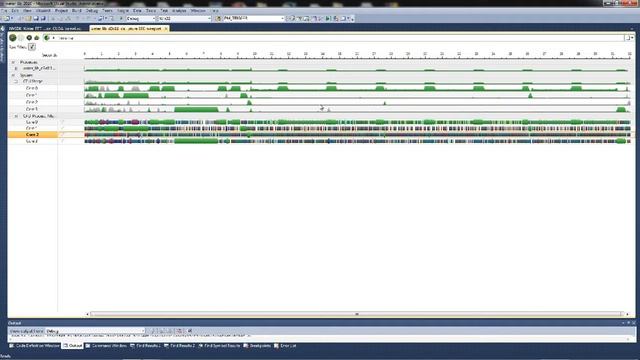Viewport: 640px width, 360px height.
Task: Open the Find Results 1 tab
Action: pos(145,346)
